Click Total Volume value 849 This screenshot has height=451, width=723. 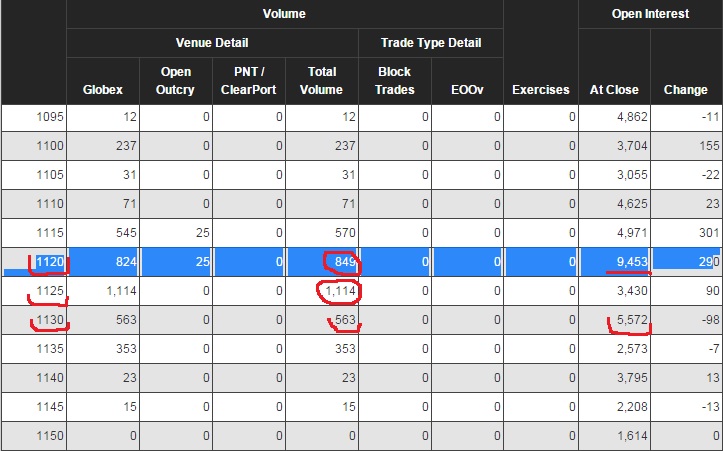pyautogui.click(x=345, y=262)
